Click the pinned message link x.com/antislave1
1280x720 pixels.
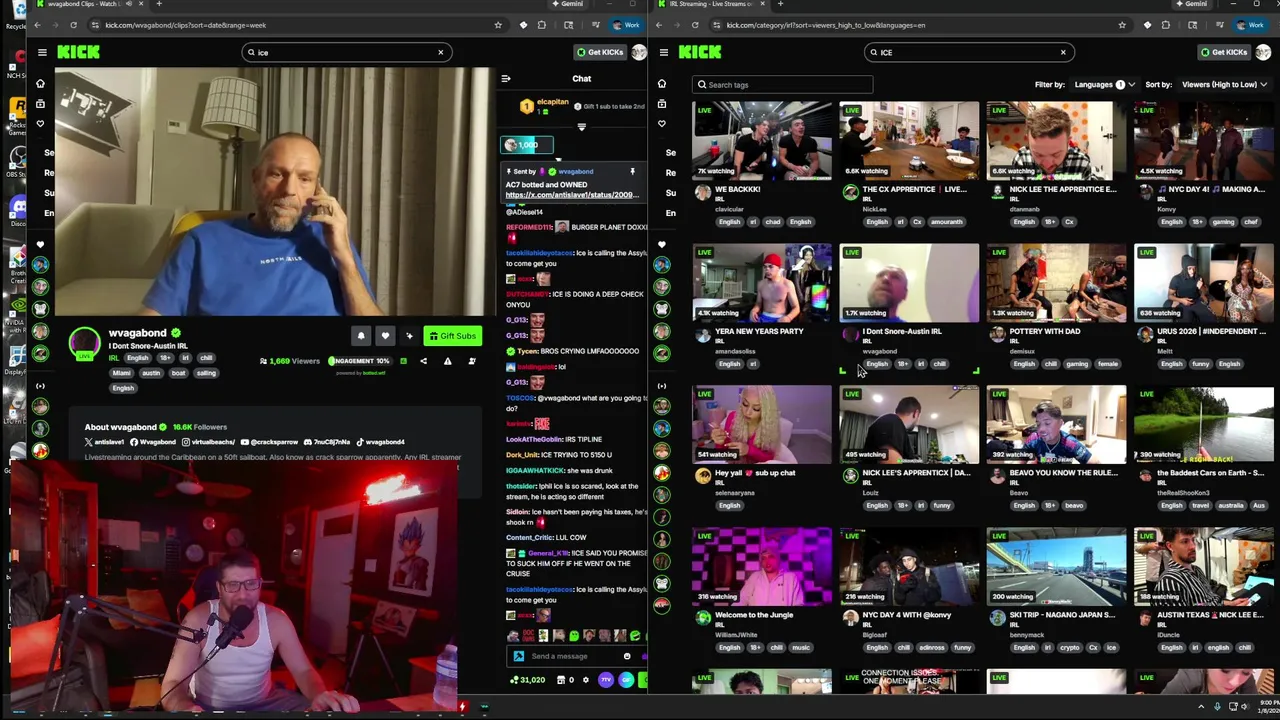click(571, 195)
